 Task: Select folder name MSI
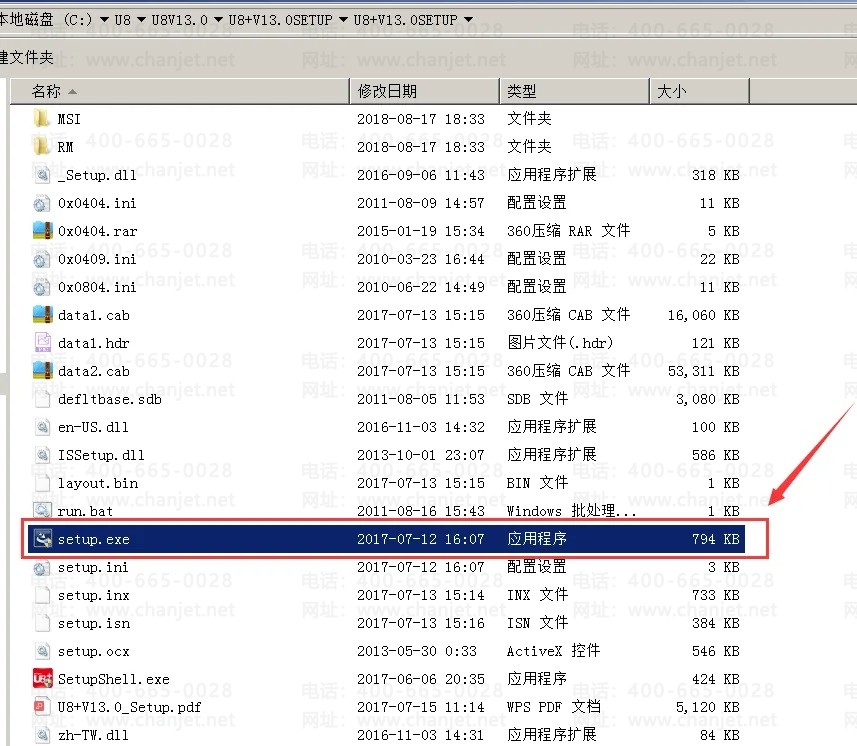pos(69,119)
